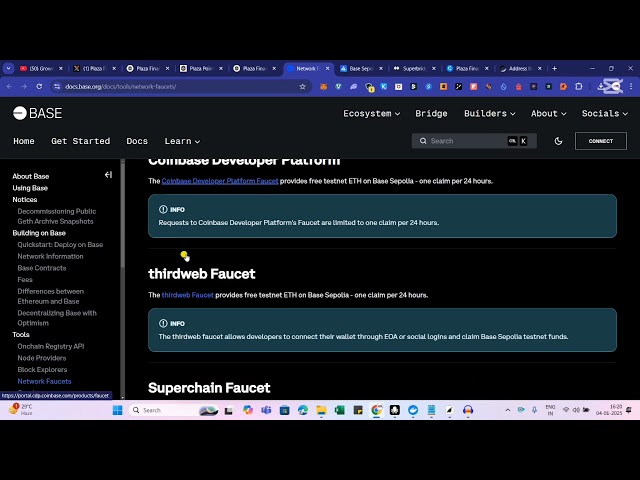640x480 pixels.
Task: Show hidden system tray icons
Action: coord(508,410)
